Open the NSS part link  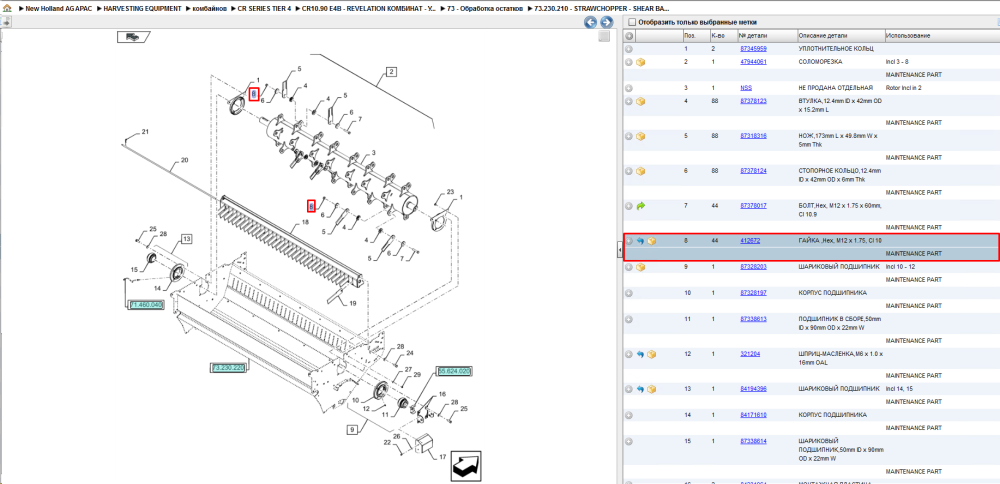[746, 88]
